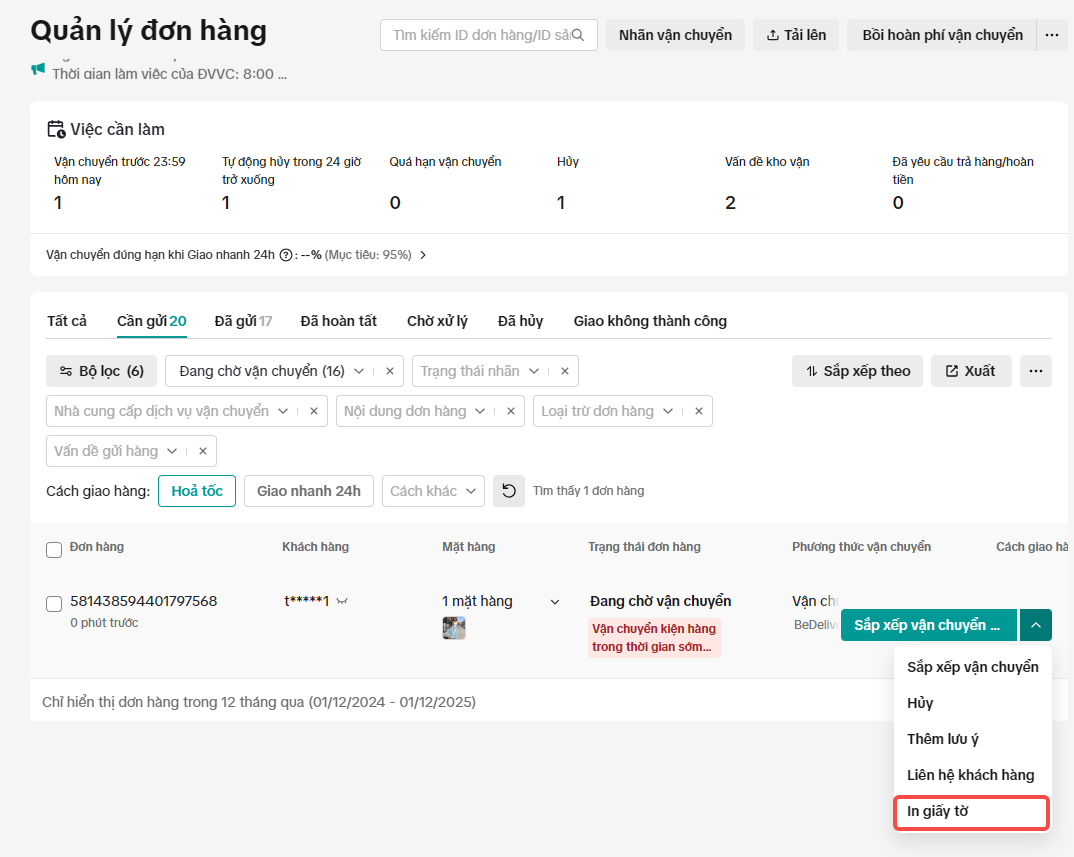Clear the Đang chờ vận chuyển filter
This screenshot has width=1074, height=857.
click(390, 371)
